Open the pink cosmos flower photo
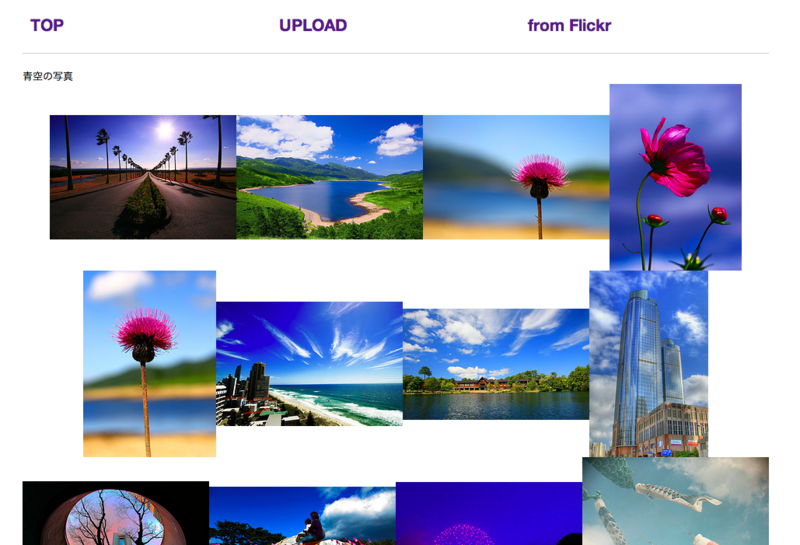800x545 pixels. (676, 177)
